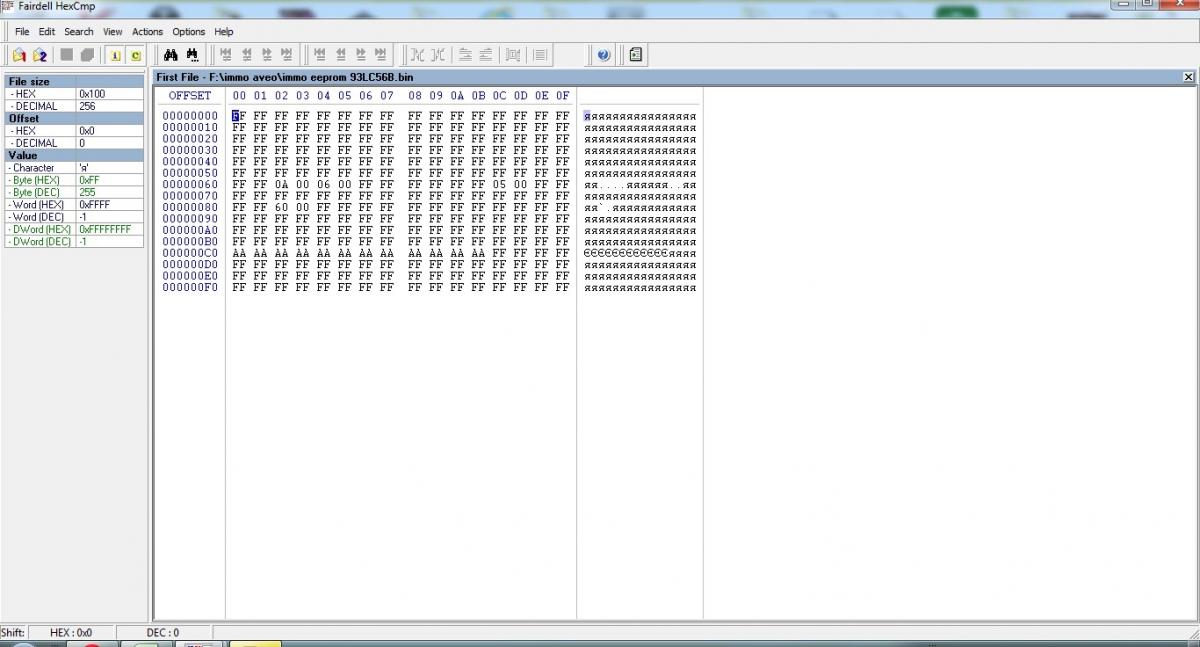Select the 'Offset' panel header

[x=74, y=118]
